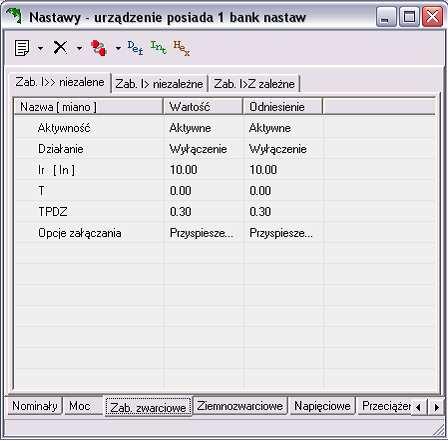Viewport: 448px width, 441px height.
Task: Minimize the Nastawy window
Action: click(386, 17)
